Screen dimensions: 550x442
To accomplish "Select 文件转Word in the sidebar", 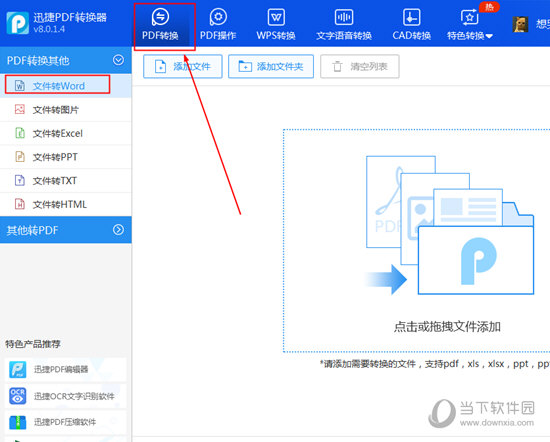I will (x=66, y=86).
